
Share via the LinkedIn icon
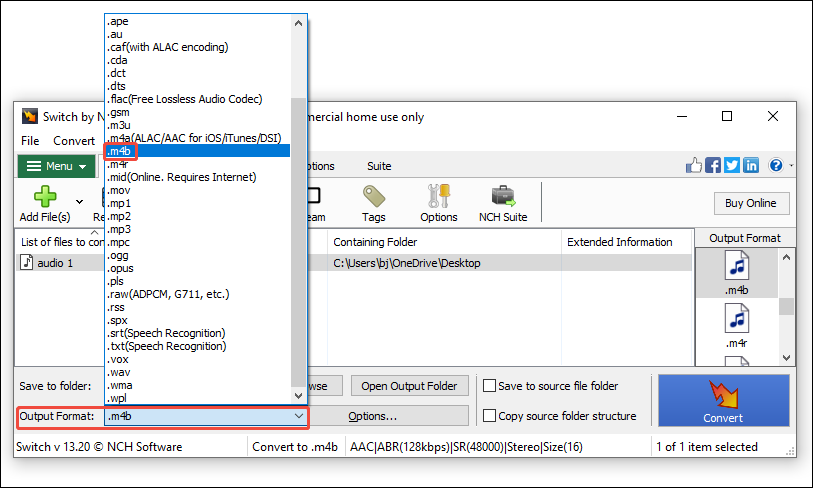coord(751,165)
